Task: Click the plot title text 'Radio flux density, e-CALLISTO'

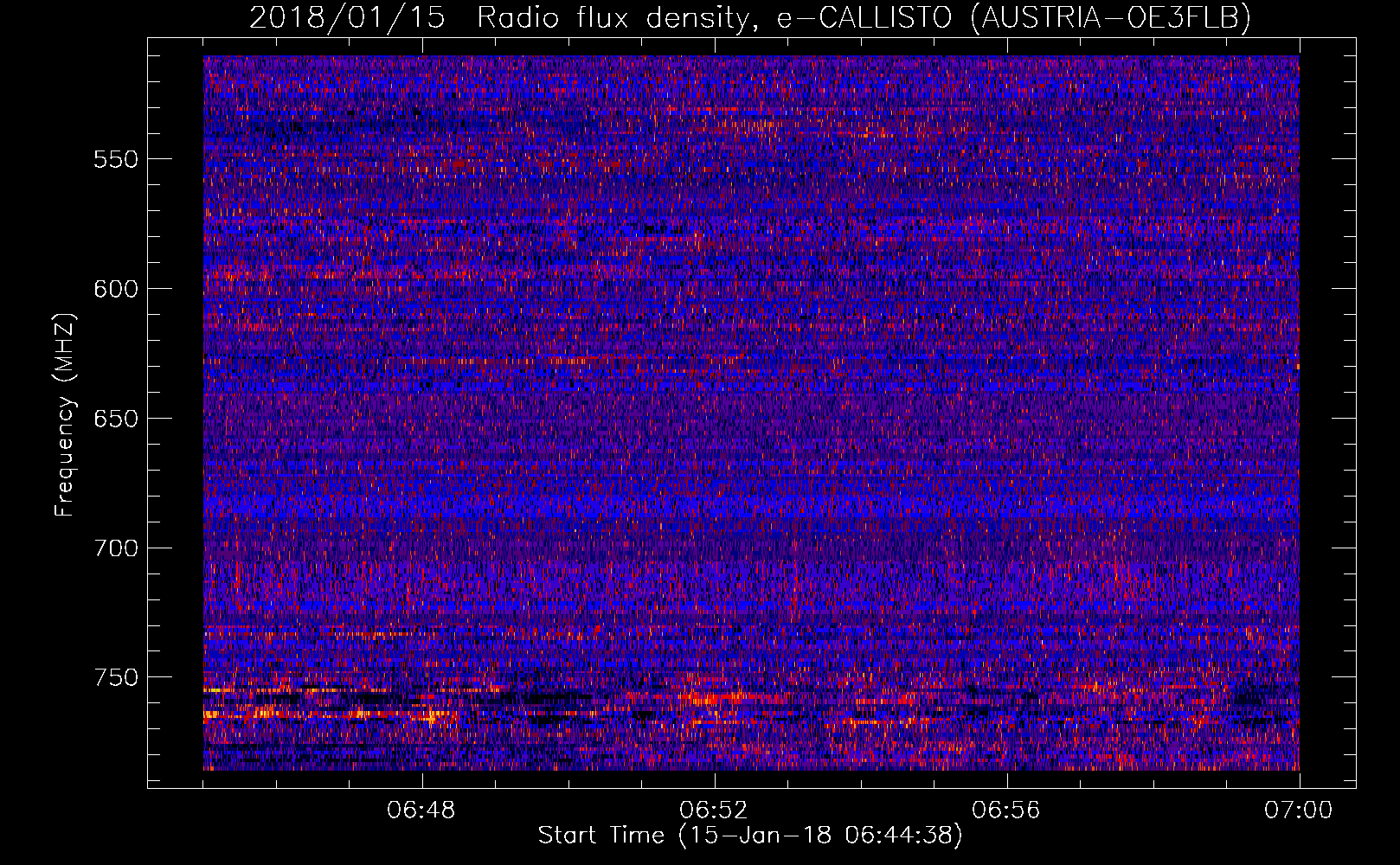Action: point(715,18)
